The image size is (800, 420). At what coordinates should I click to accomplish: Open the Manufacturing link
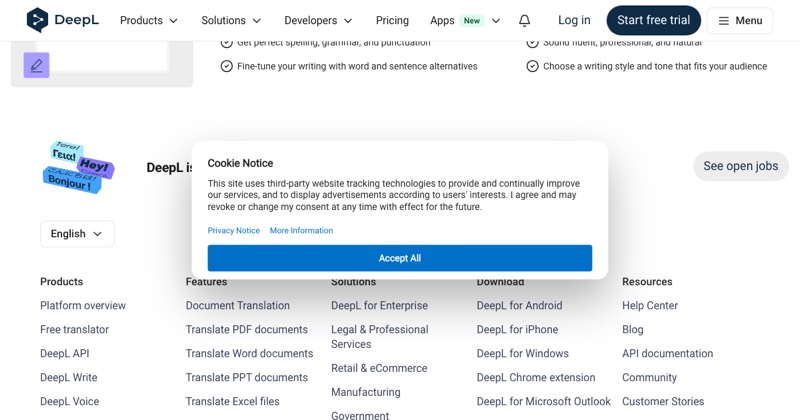point(366,392)
